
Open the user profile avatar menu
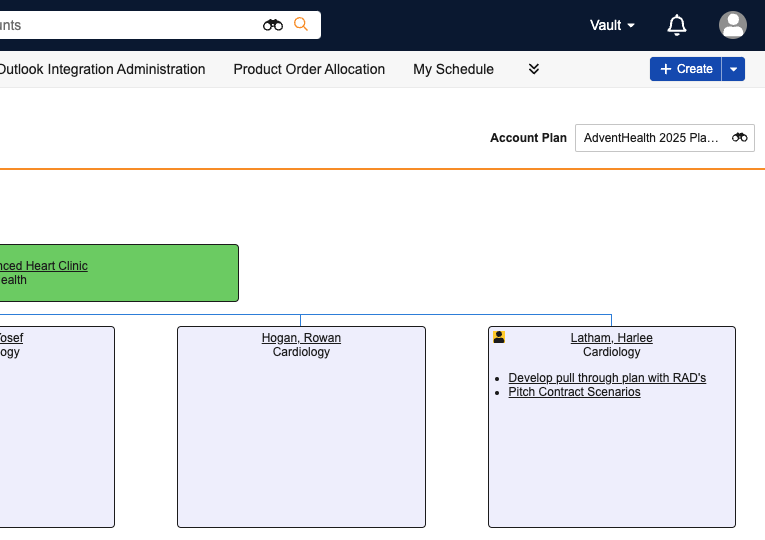[x=733, y=25]
